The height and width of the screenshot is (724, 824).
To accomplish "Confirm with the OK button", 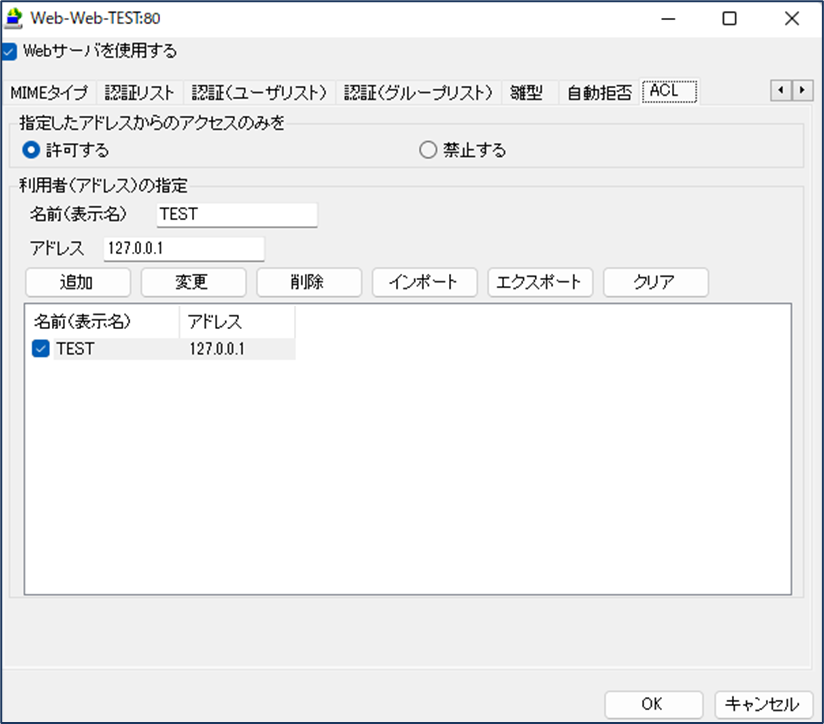I will [653, 704].
